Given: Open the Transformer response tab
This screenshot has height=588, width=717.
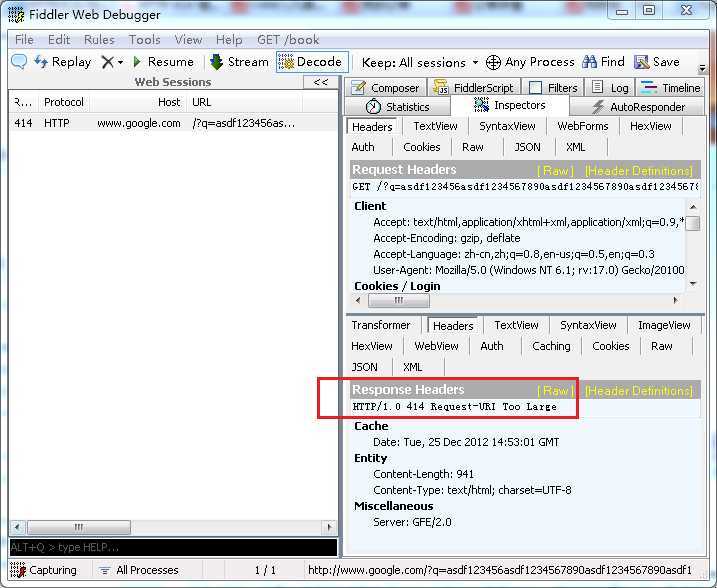Looking at the screenshot, I should tap(380, 326).
